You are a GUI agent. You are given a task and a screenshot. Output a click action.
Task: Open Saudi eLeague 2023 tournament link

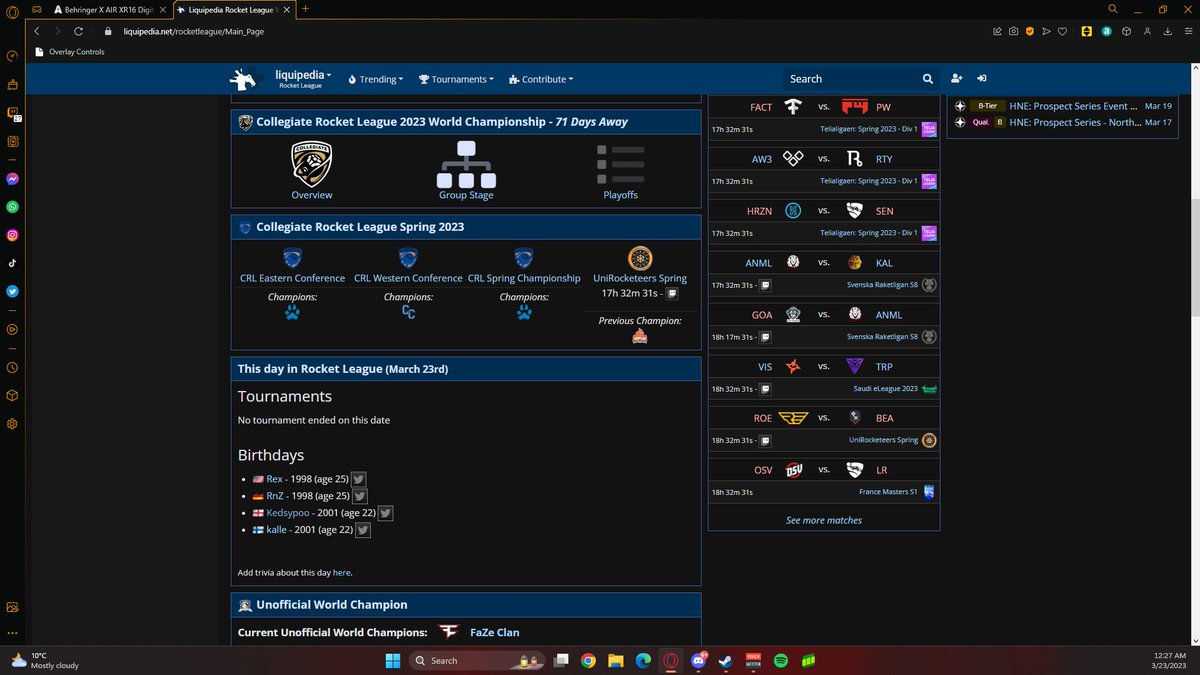[885, 388]
